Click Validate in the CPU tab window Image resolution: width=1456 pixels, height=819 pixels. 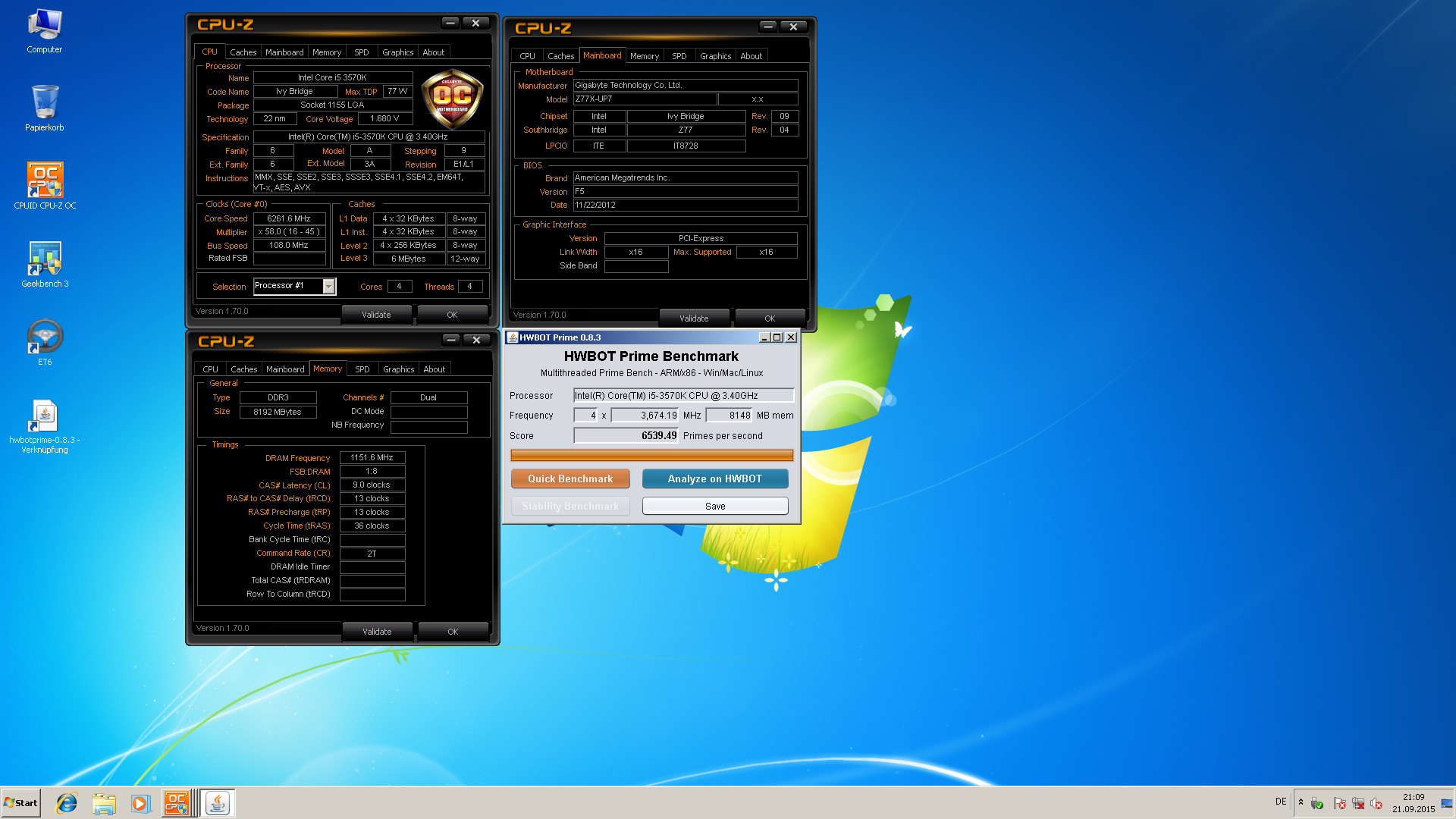click(376, 315)
